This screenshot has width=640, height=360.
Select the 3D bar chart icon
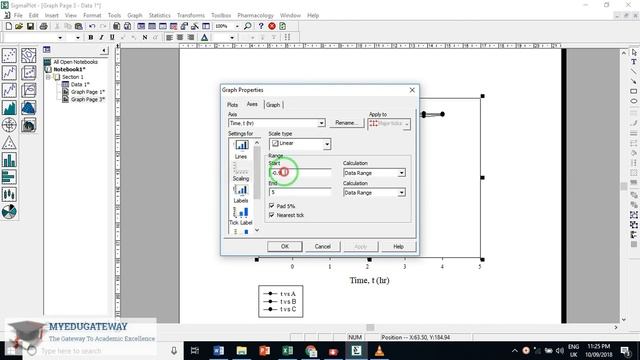[29, 125]
